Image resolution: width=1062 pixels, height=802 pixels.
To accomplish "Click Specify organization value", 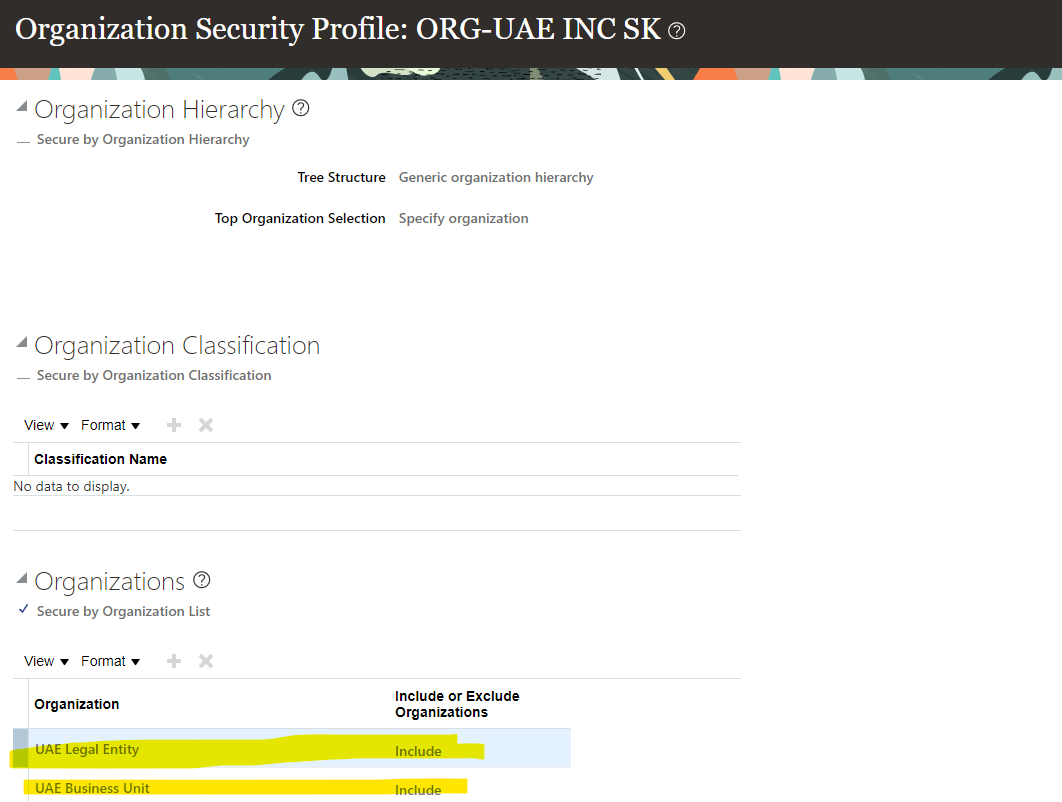I will click(x=463, y=219).
